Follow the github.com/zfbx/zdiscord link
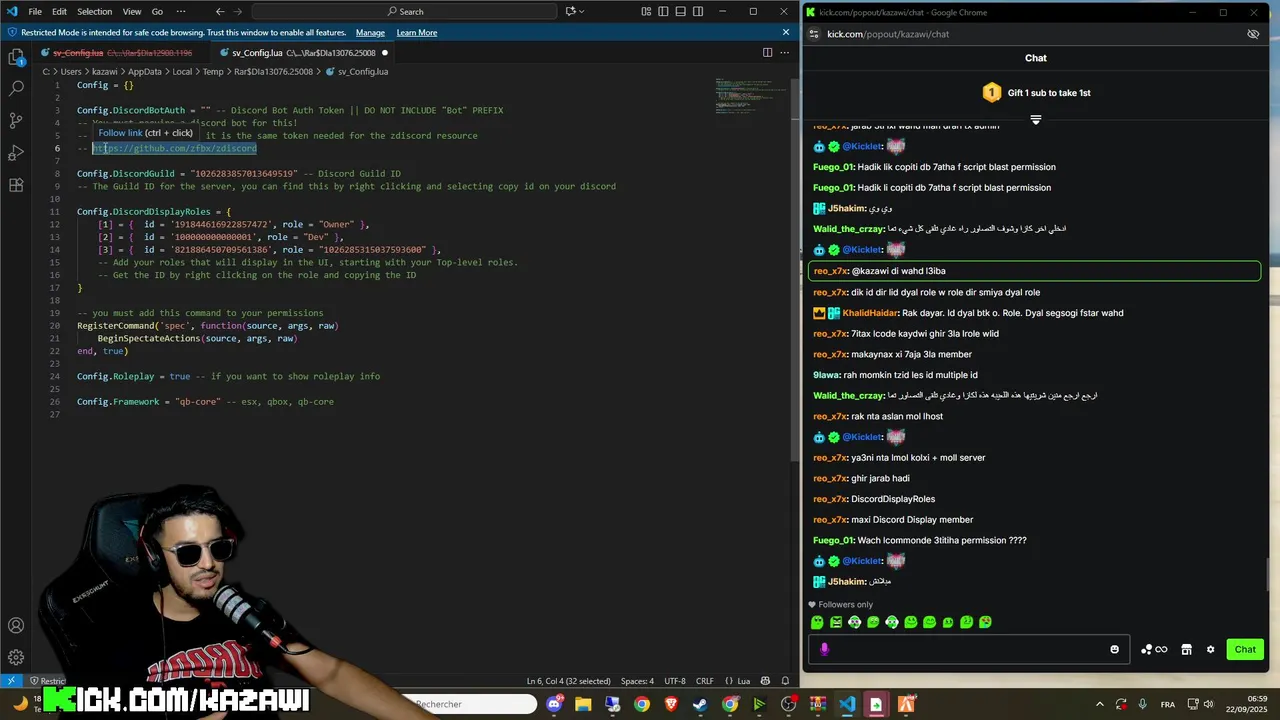Image resolution: width=1280 pixels, height=720 pixels. tap(175, 148)
